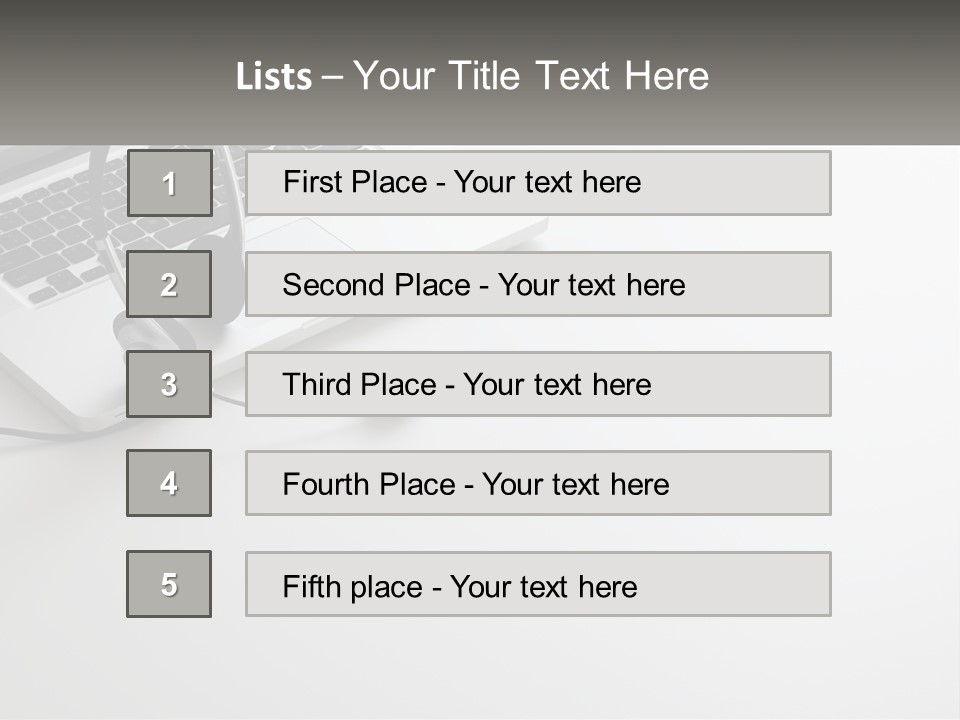Screen dimensions: 960x720
Task: Click the number 1 box
Action: 170,183
